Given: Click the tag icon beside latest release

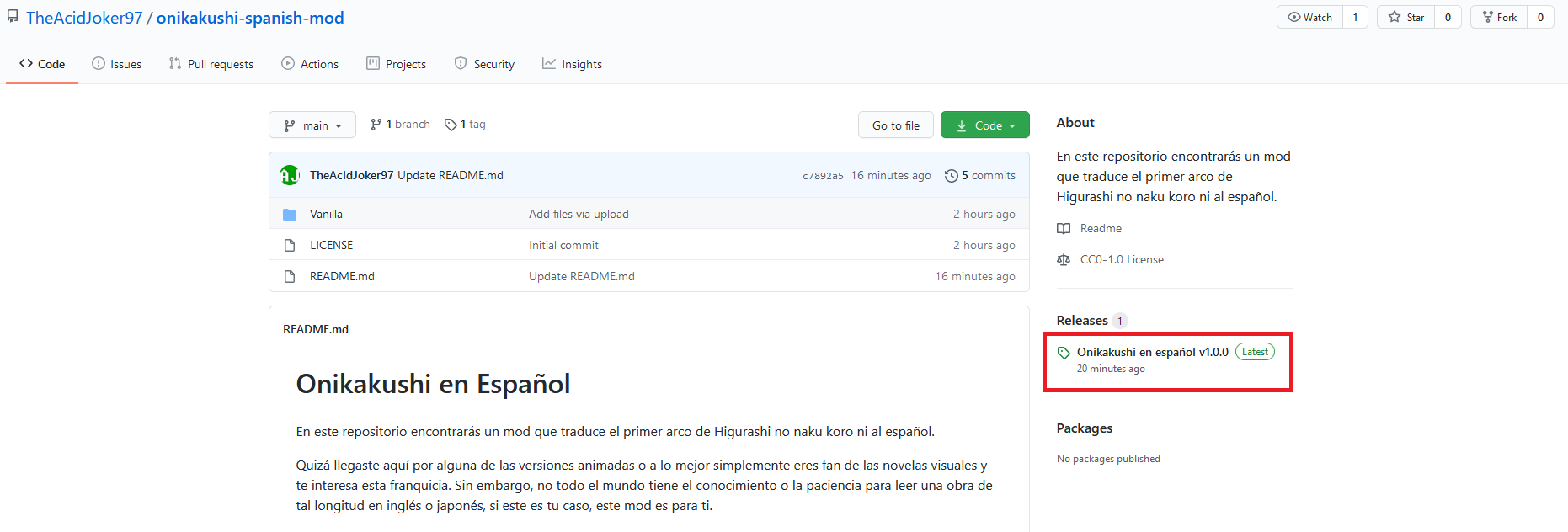Looking at the screenshot, I should click(x=1064, y=353).
